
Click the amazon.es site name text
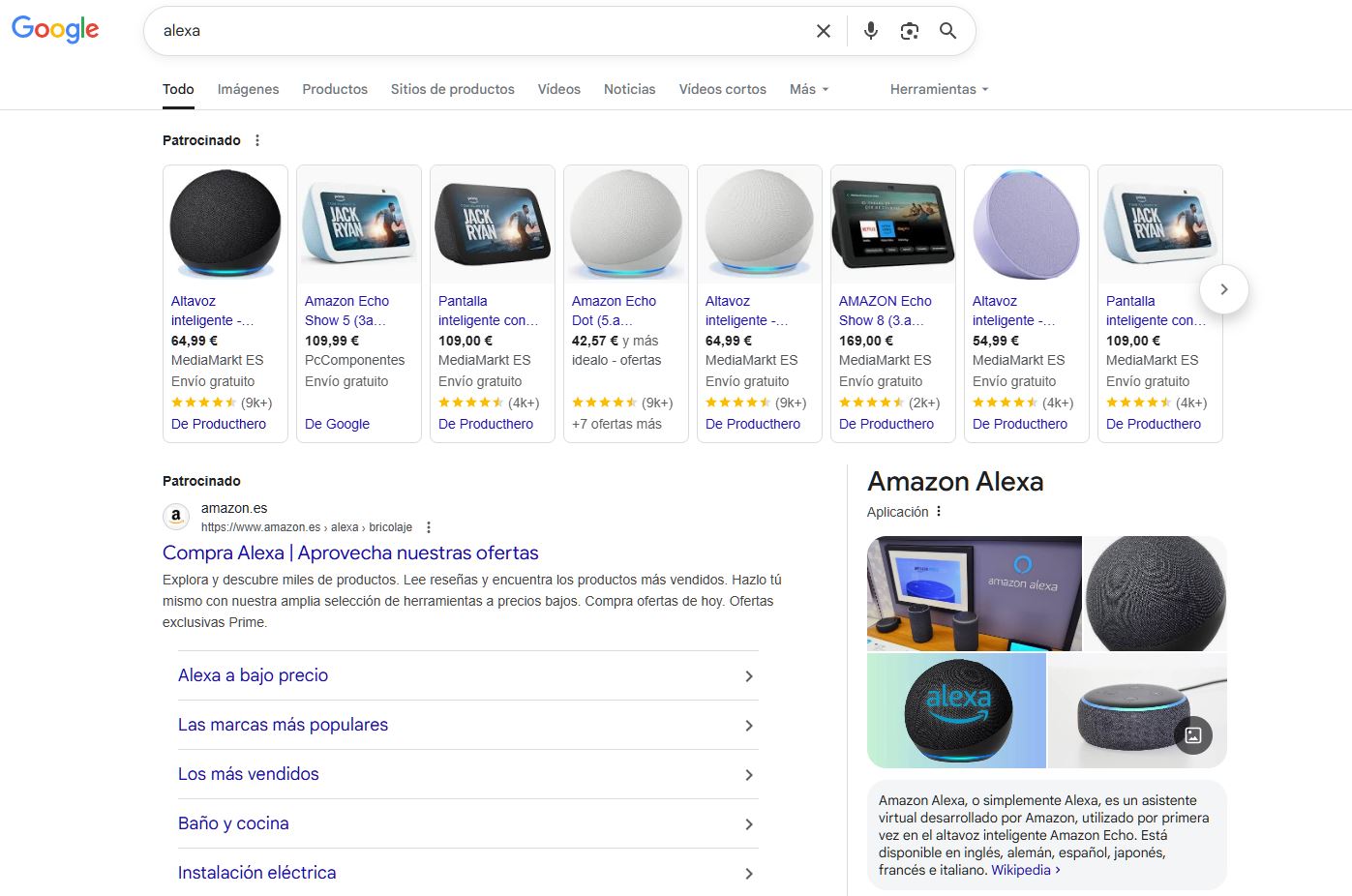[234, 508]
